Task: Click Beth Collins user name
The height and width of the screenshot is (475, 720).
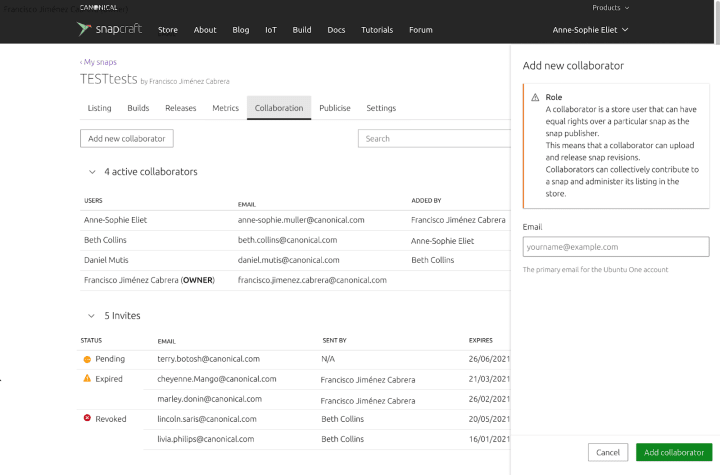Action: [x=105, y=240]
